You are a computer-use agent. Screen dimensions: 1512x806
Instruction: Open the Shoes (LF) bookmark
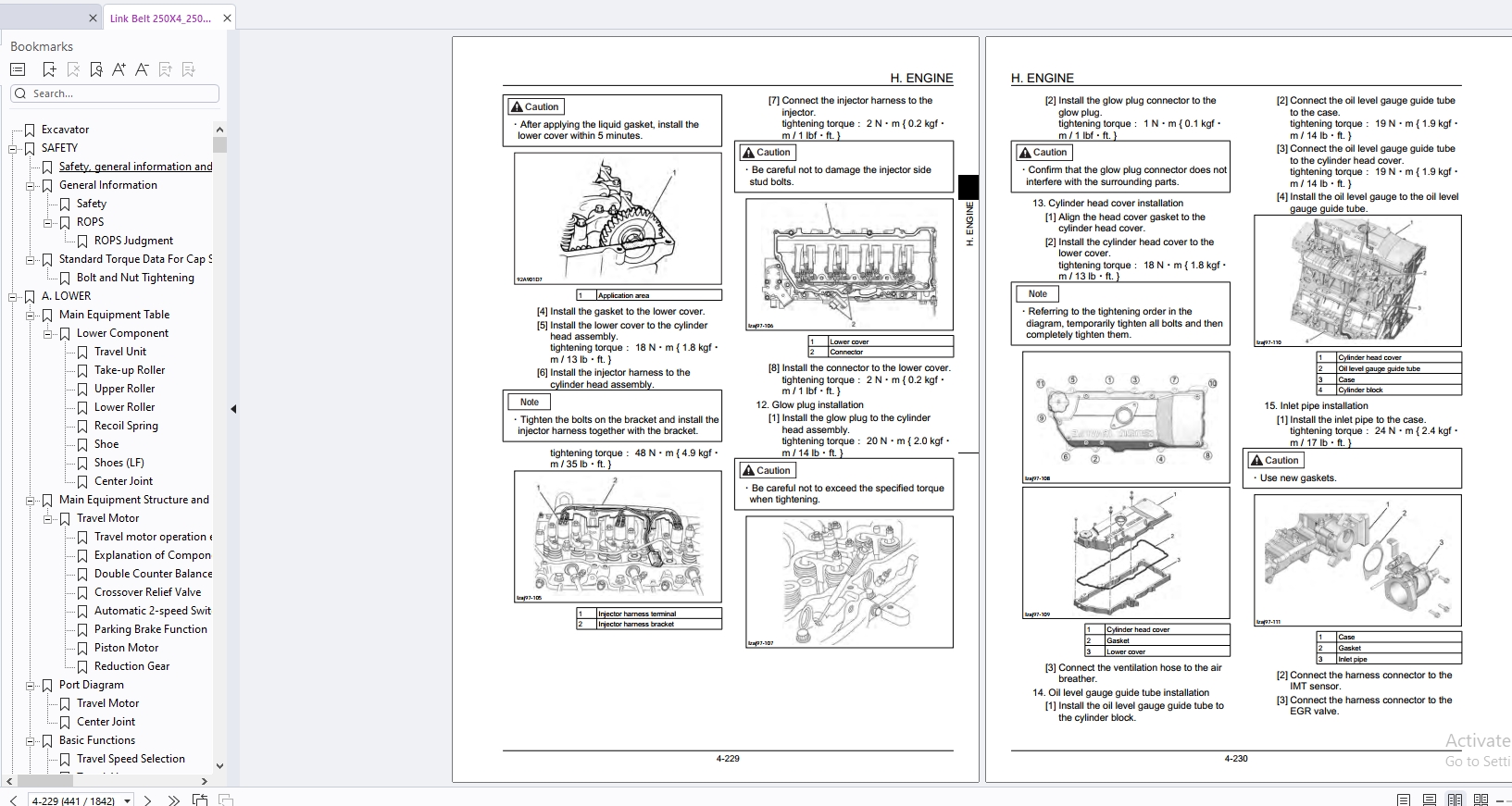pyautogui.click(x=119, y=463)
